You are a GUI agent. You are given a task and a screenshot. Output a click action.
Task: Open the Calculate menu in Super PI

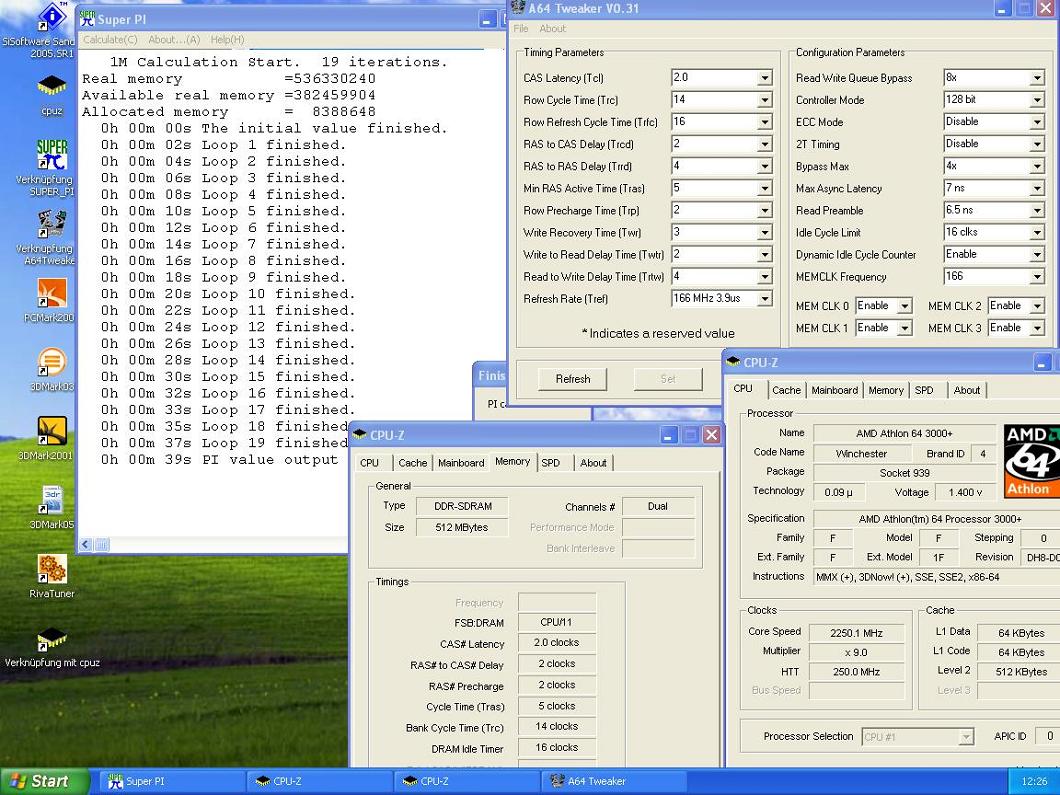(110, 40)
